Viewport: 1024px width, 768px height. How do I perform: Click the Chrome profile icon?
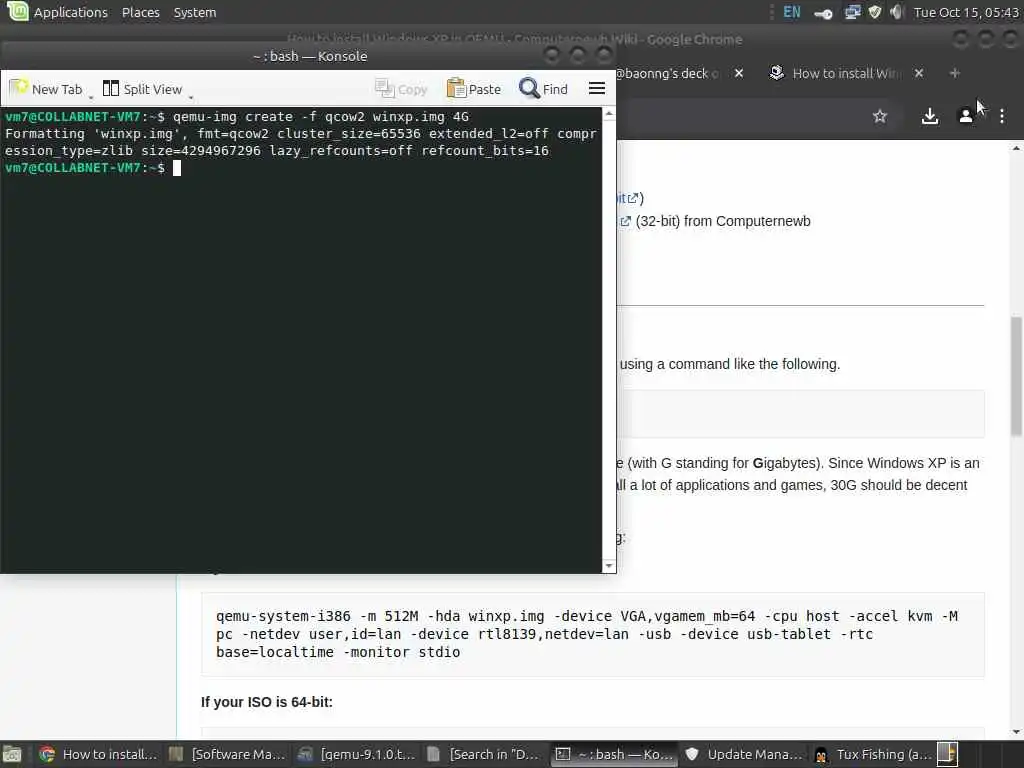965,116
